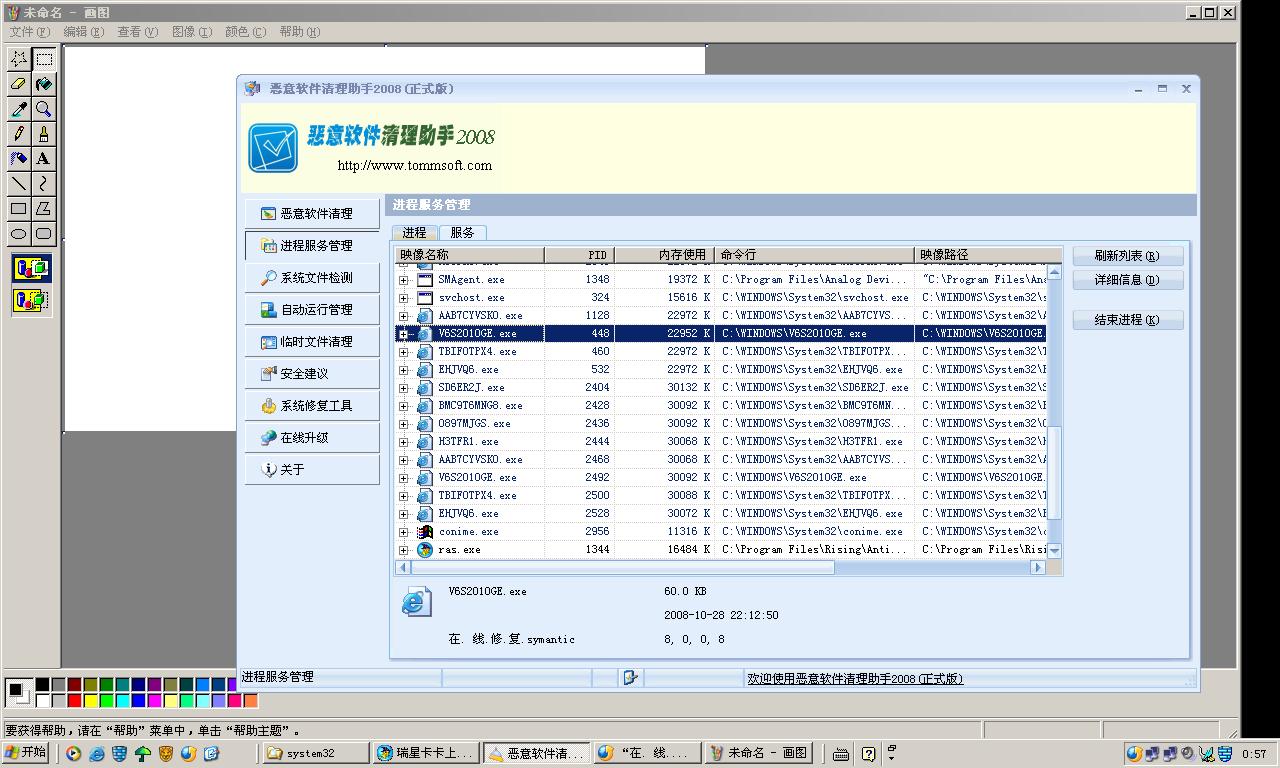Open 临时文件清理 in the sidebar

click(x=312, y=341)
